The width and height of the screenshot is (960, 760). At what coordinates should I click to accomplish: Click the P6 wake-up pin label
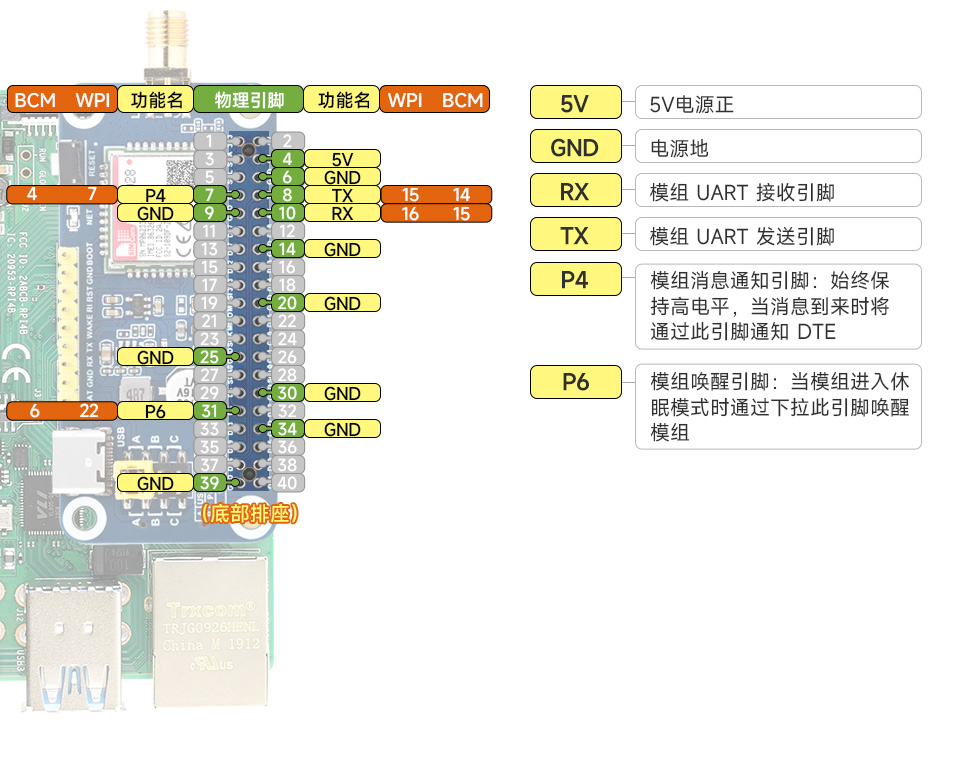tap(575, 382)
